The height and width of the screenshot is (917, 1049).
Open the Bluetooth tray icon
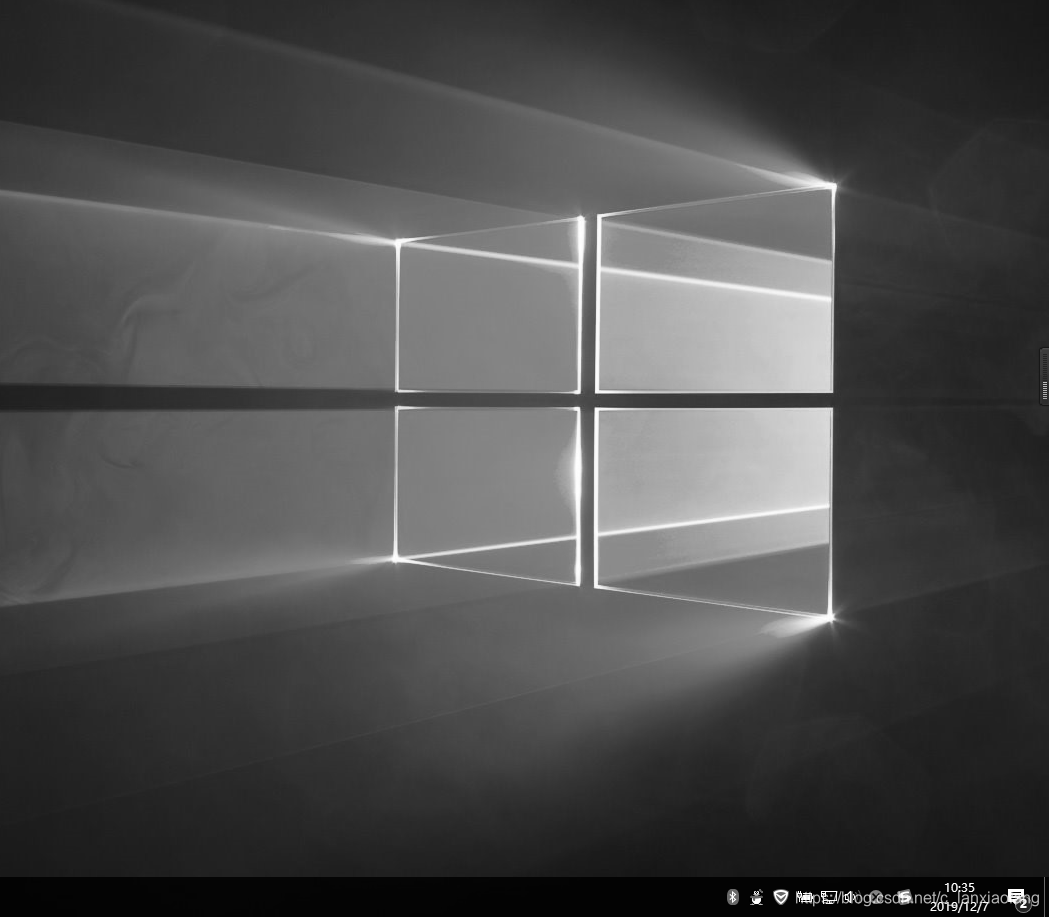click(733, 897)
